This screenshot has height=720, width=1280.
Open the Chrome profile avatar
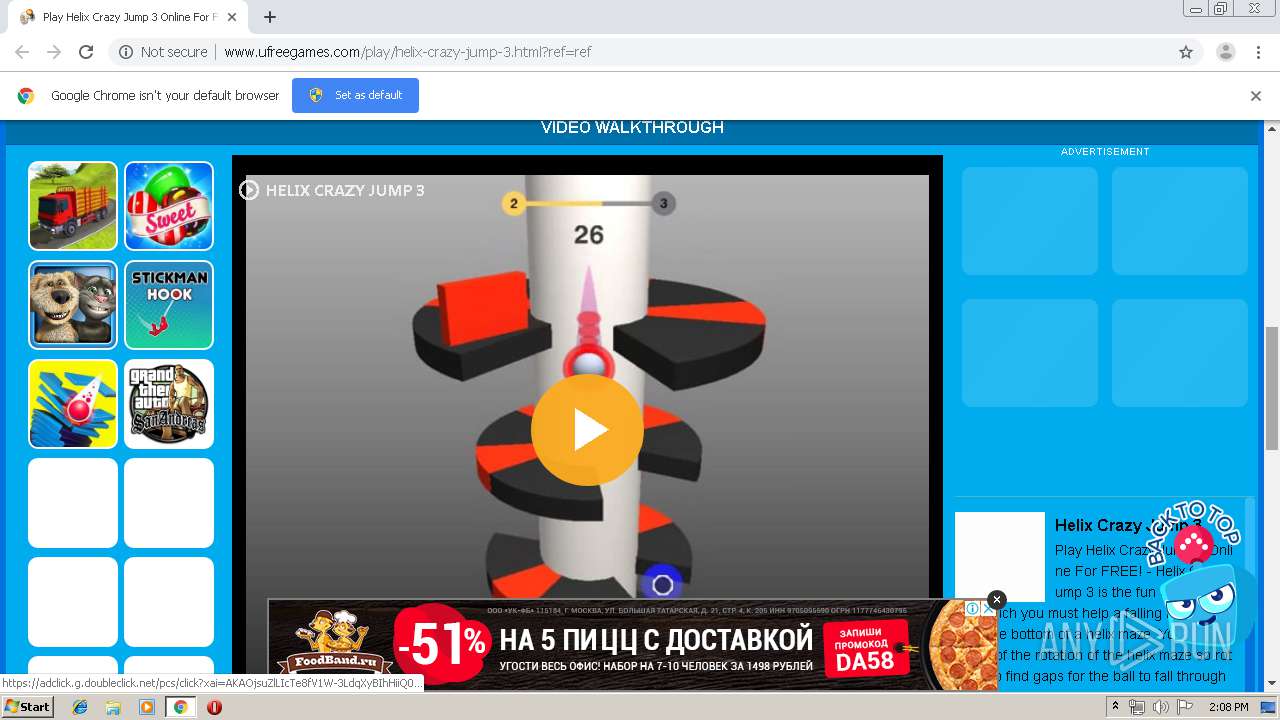point(1226,52)
